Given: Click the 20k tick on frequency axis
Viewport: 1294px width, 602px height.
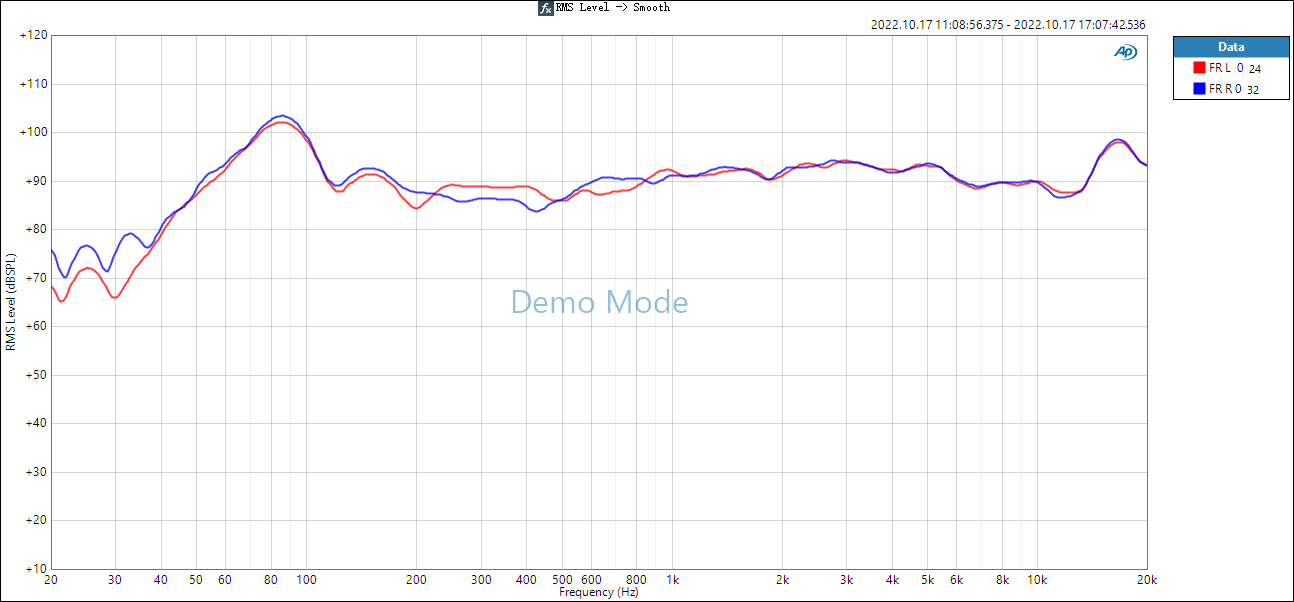Looking at the screenshot, I should point(1146,580).
